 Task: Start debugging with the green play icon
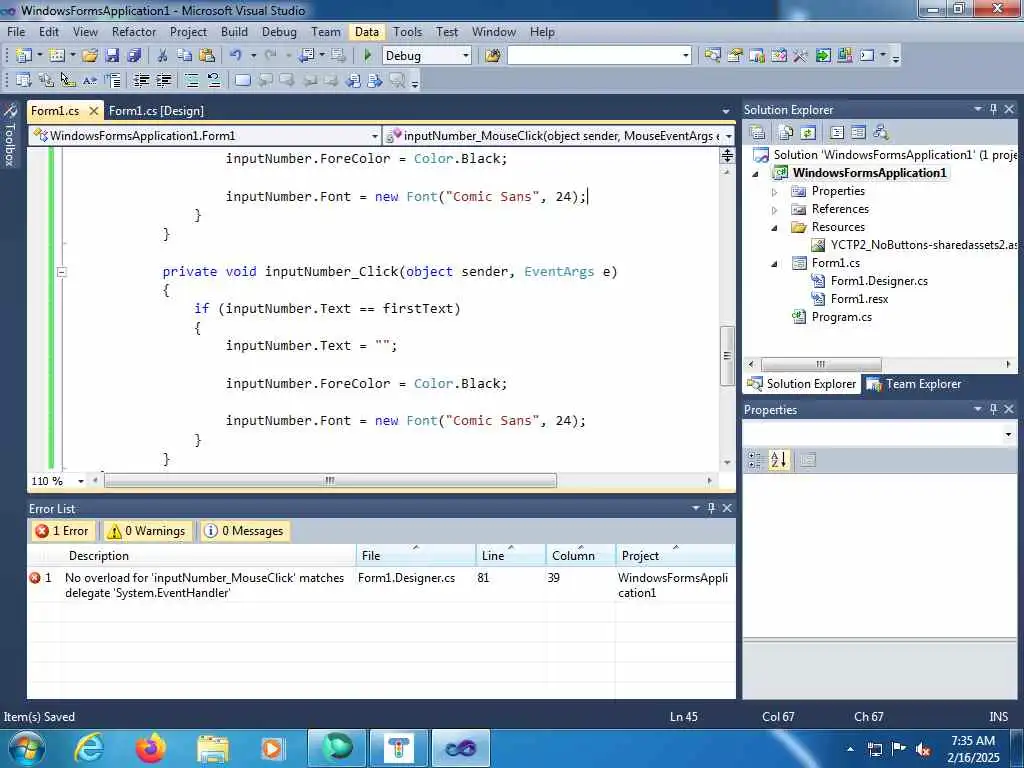point(367,56)
